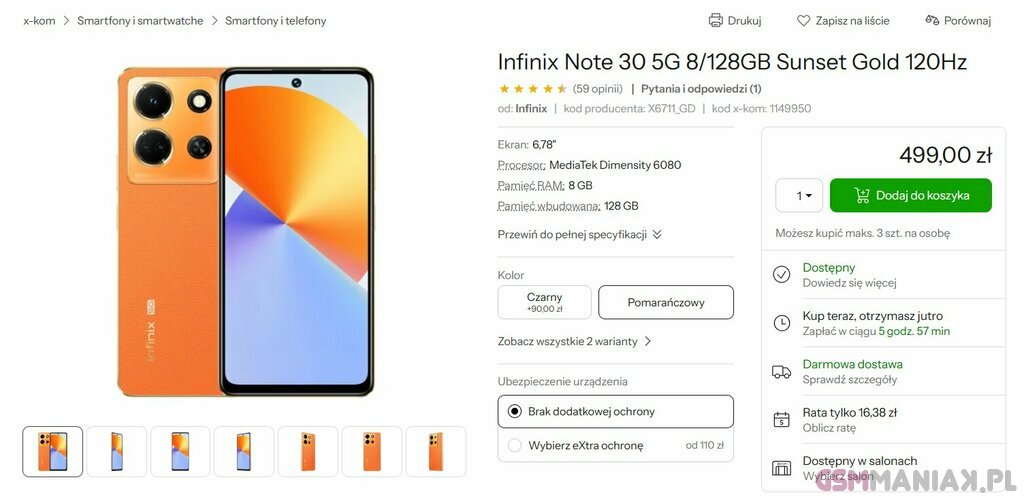Click the printer icon next to Drukuj

[x=716, y=20]
